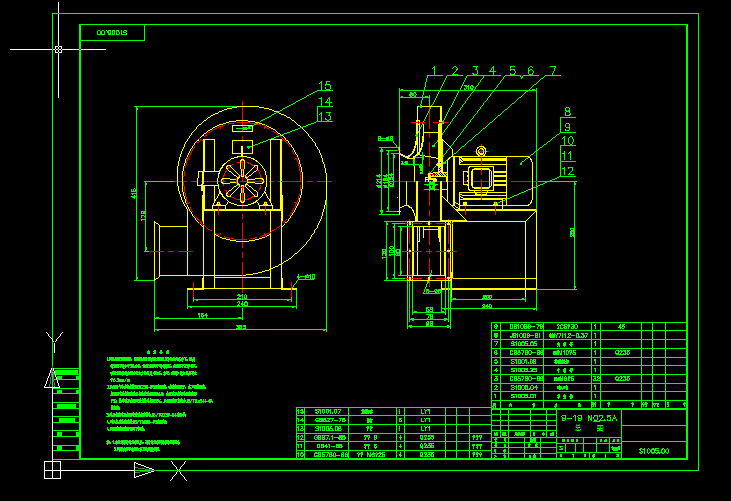Select part balloon number 6

(531, 71)
